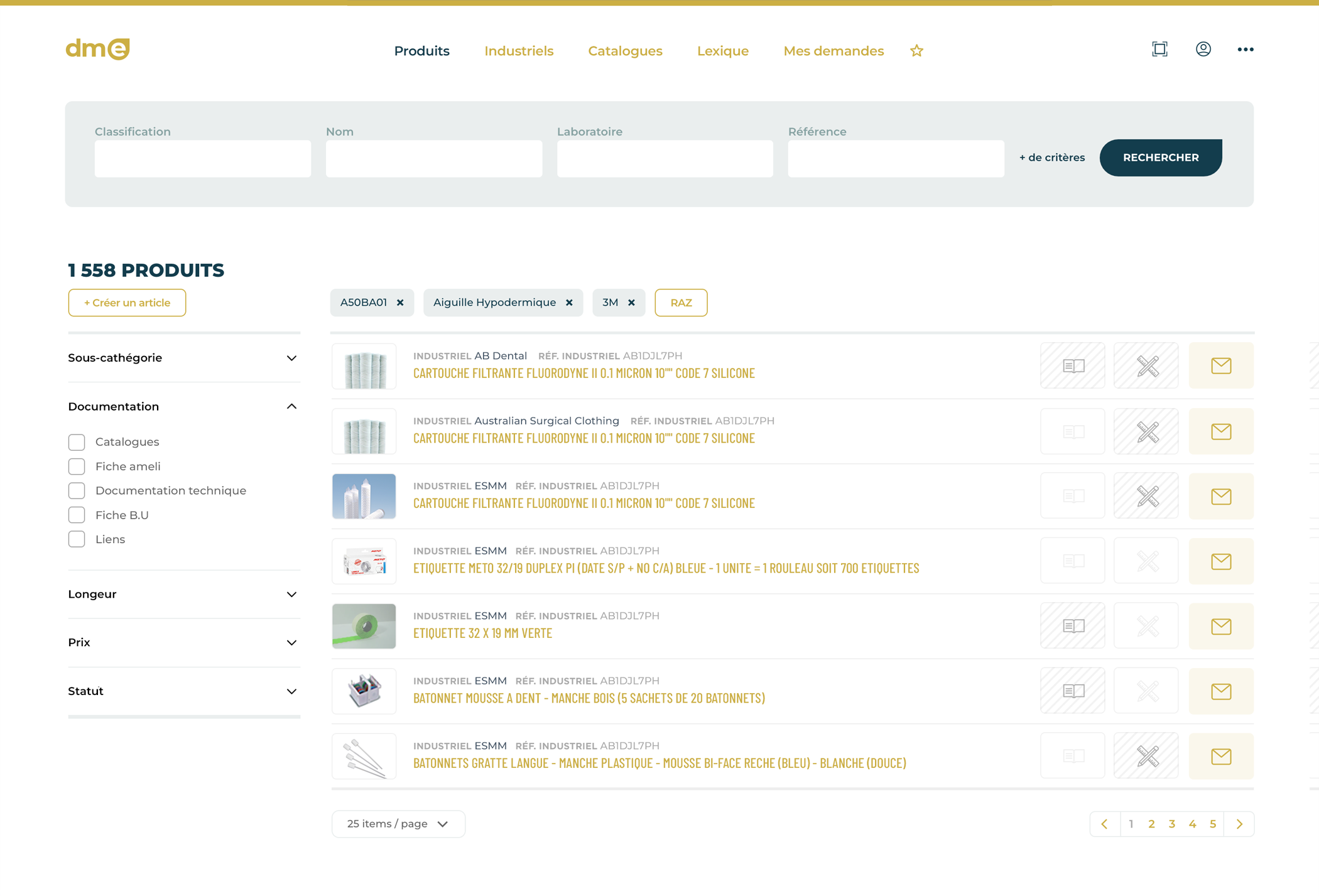Send mail request for Batonnets gratte langue
1319x896 pixels.
[1221, 756]
